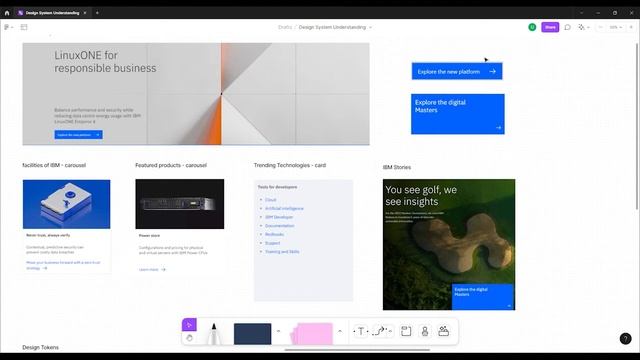Select the 'Trending Technologies - card' label
This screenshot has width=640, height=360.
(x=290, y=165)
